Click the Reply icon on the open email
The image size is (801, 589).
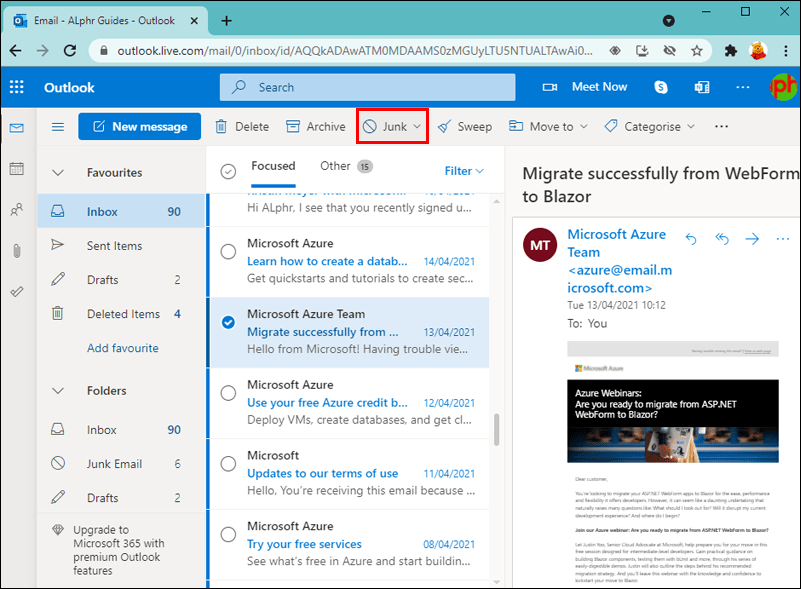691,239
